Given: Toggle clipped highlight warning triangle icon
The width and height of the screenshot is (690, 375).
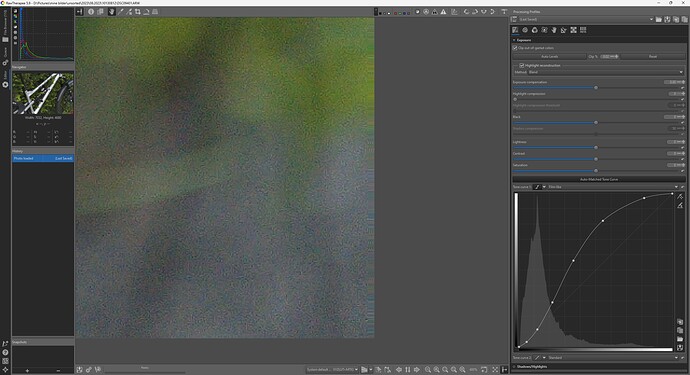Looking at the screenshot, I should point(444,12).
